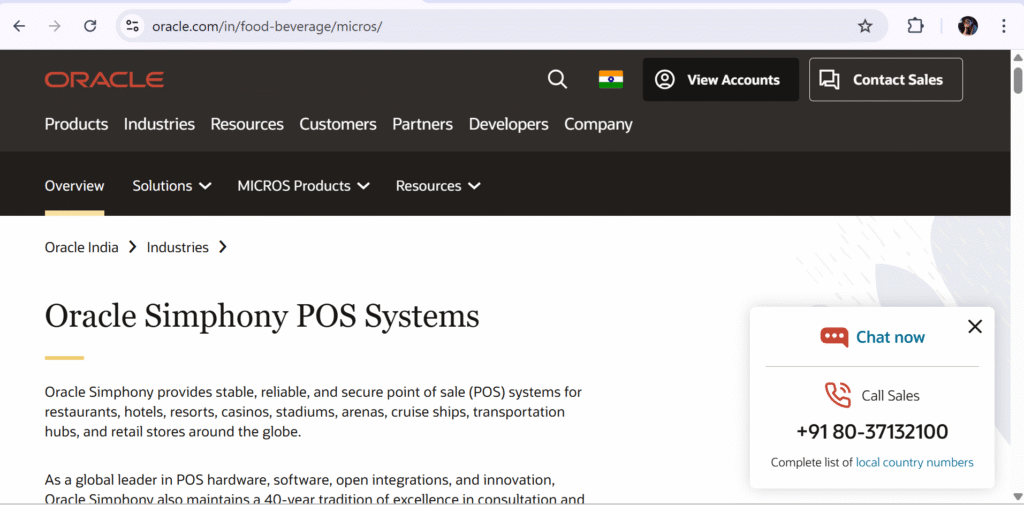Bookmark this page with star icon
Screen dimensions: 1024x505
(x=865, y=26)
